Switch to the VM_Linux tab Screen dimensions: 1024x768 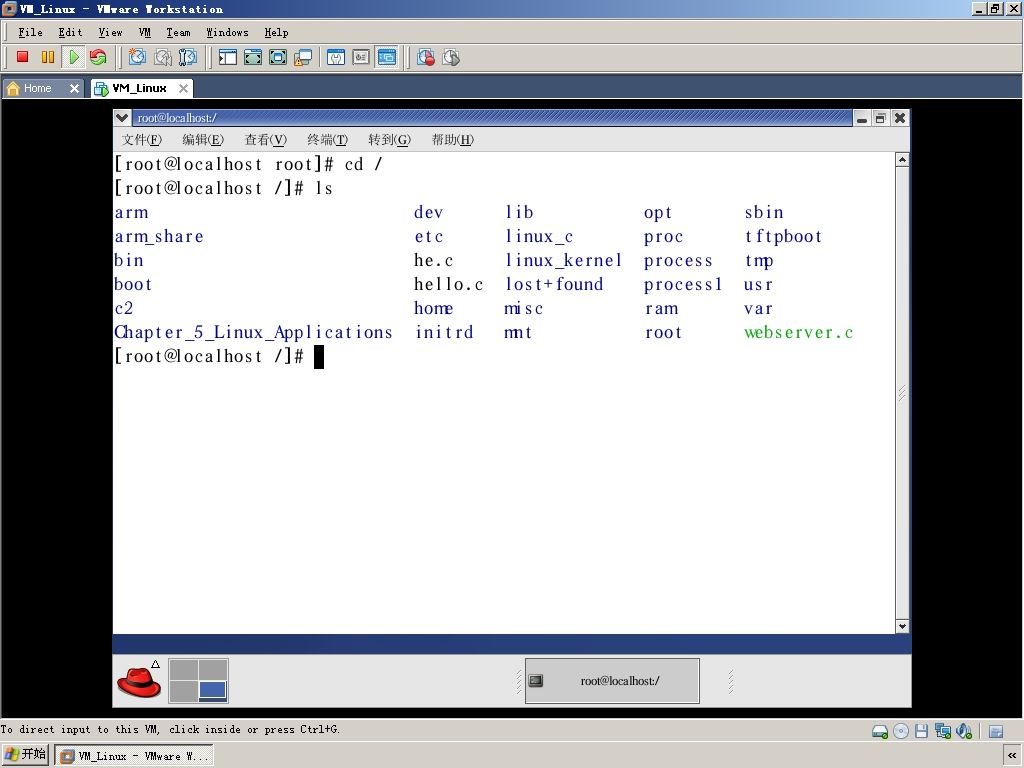tap(140, 88)
